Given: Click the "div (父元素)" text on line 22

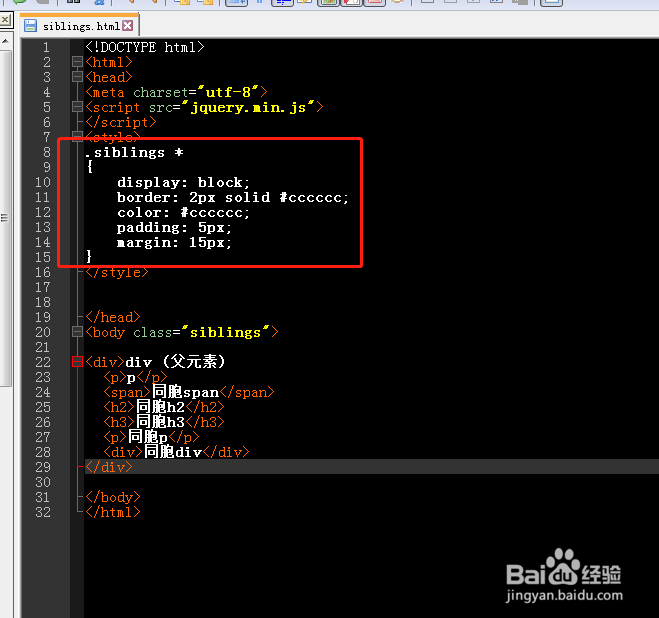Looking at the screenshot, I should click(175, 362).
